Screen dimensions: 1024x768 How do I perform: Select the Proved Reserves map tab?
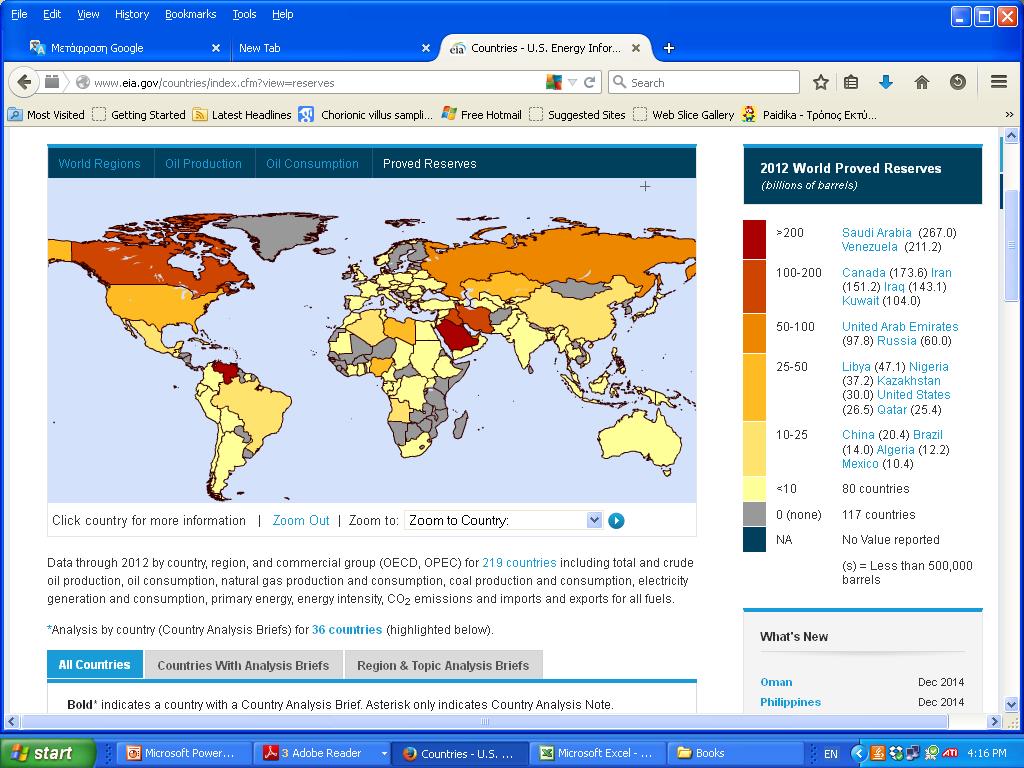click(x=430, y=164)
